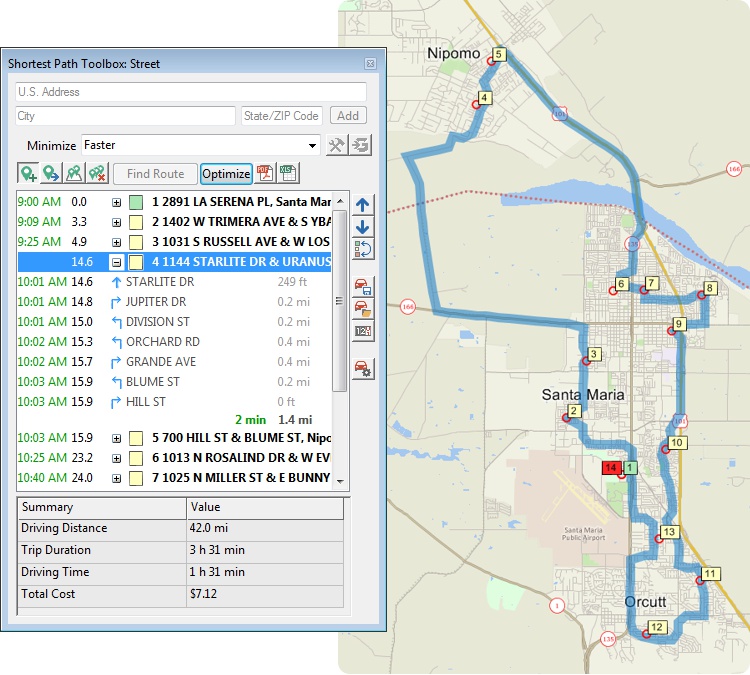Open the Minimize Faster dropdown
750x675 pixels.
[313, 146]
